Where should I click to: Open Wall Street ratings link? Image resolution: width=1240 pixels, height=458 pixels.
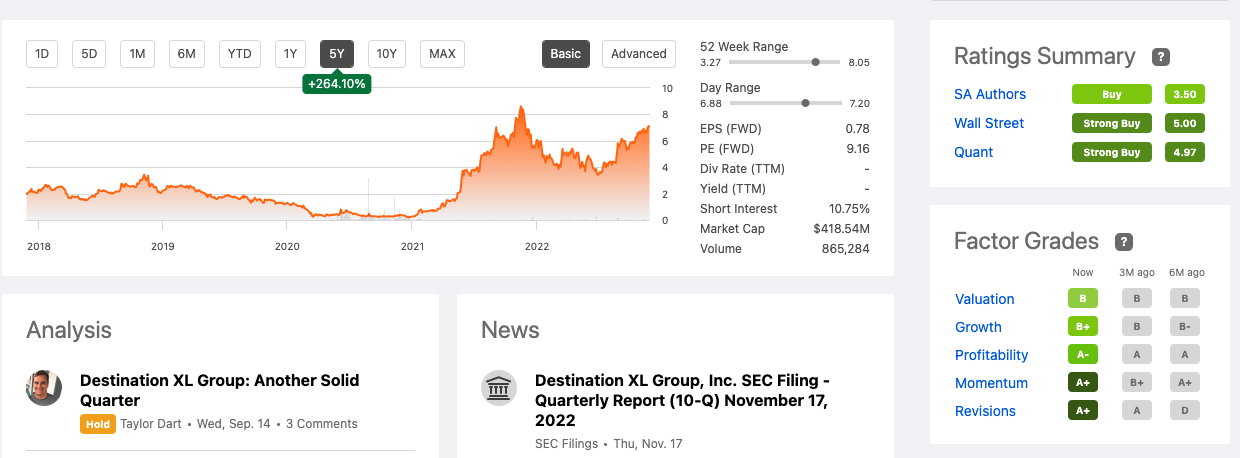point(989,123)
